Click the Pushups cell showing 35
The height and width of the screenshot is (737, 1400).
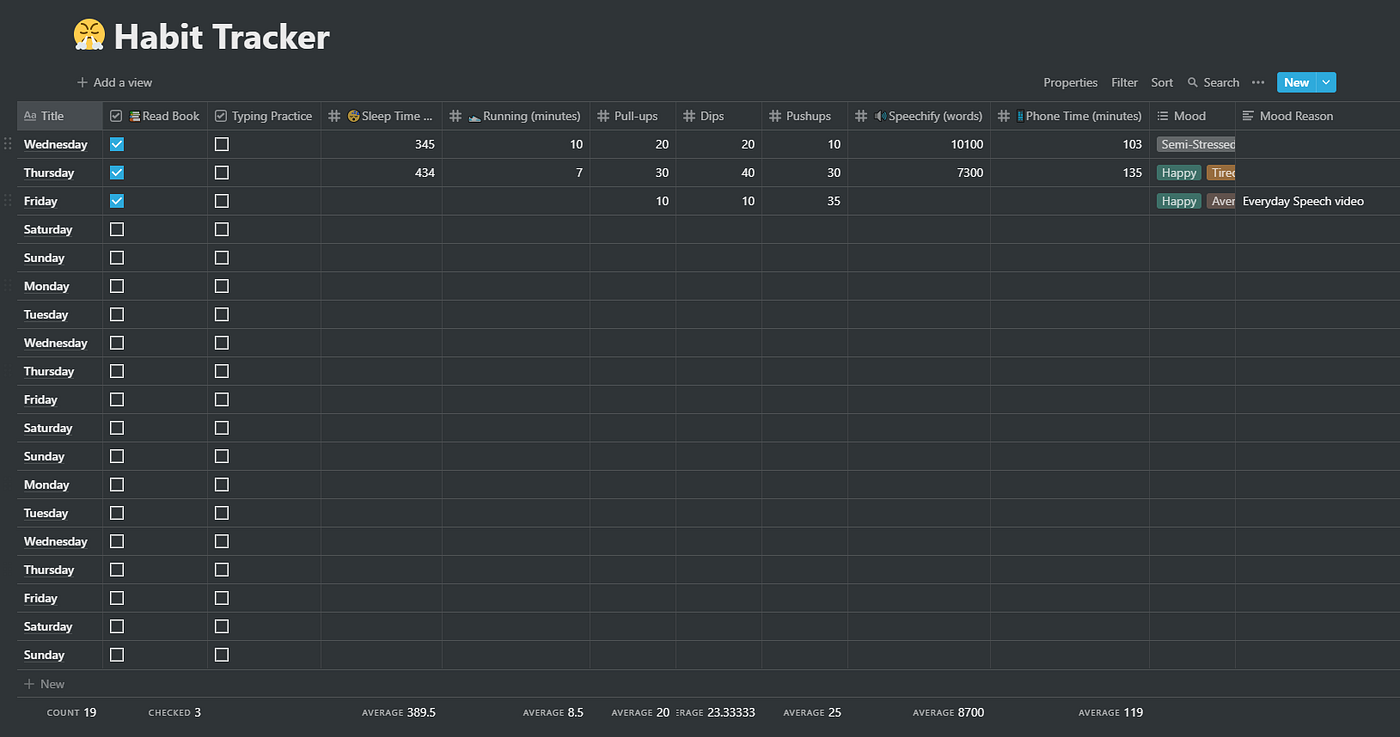click(805, 201)
